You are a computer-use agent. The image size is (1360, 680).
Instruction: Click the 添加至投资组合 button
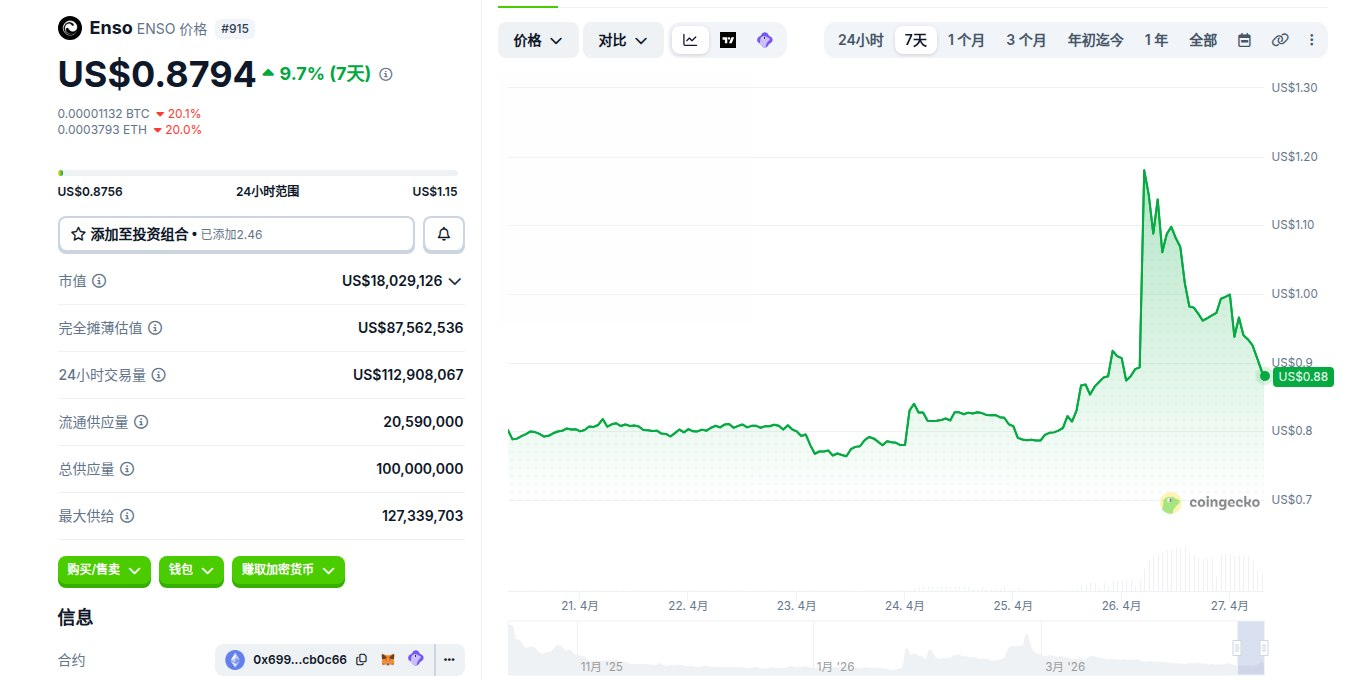coord(236,234)
